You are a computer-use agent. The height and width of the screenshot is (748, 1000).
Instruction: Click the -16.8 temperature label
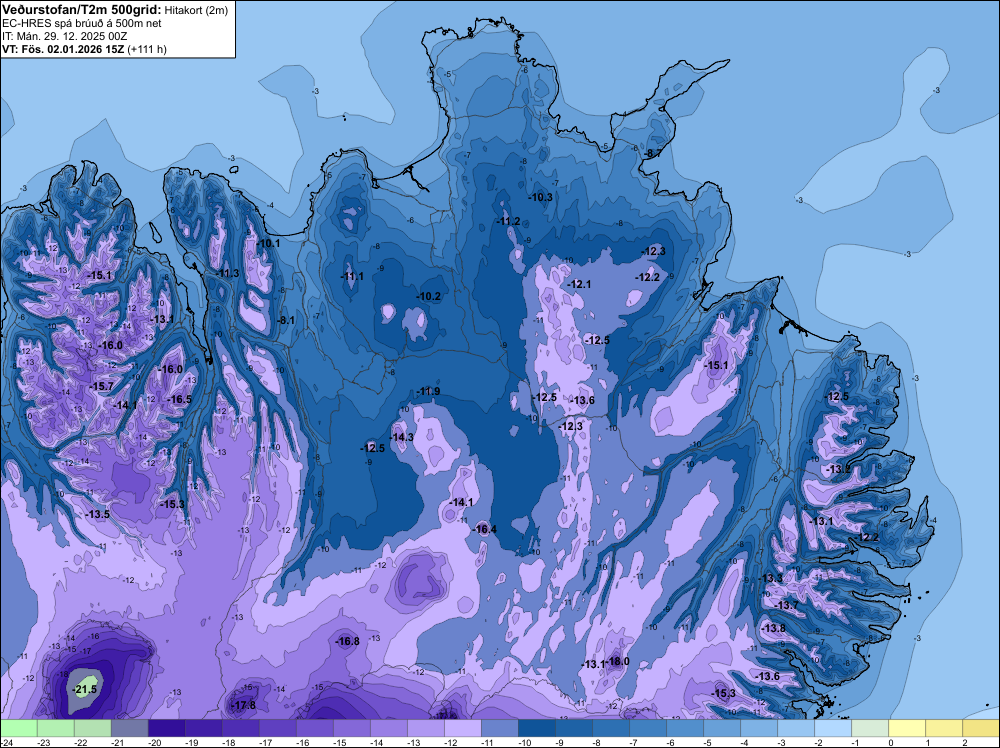(x=348, y=642)
